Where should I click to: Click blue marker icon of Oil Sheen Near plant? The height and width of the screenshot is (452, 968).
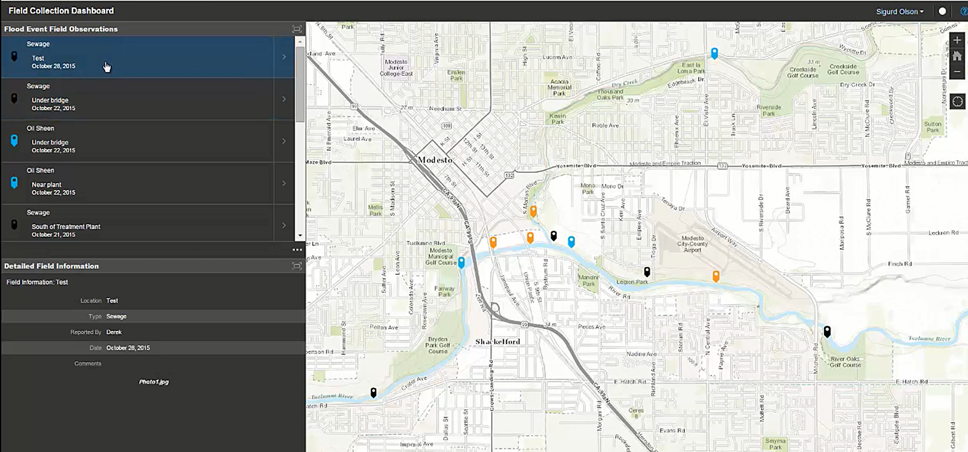(x=14, y=183)
